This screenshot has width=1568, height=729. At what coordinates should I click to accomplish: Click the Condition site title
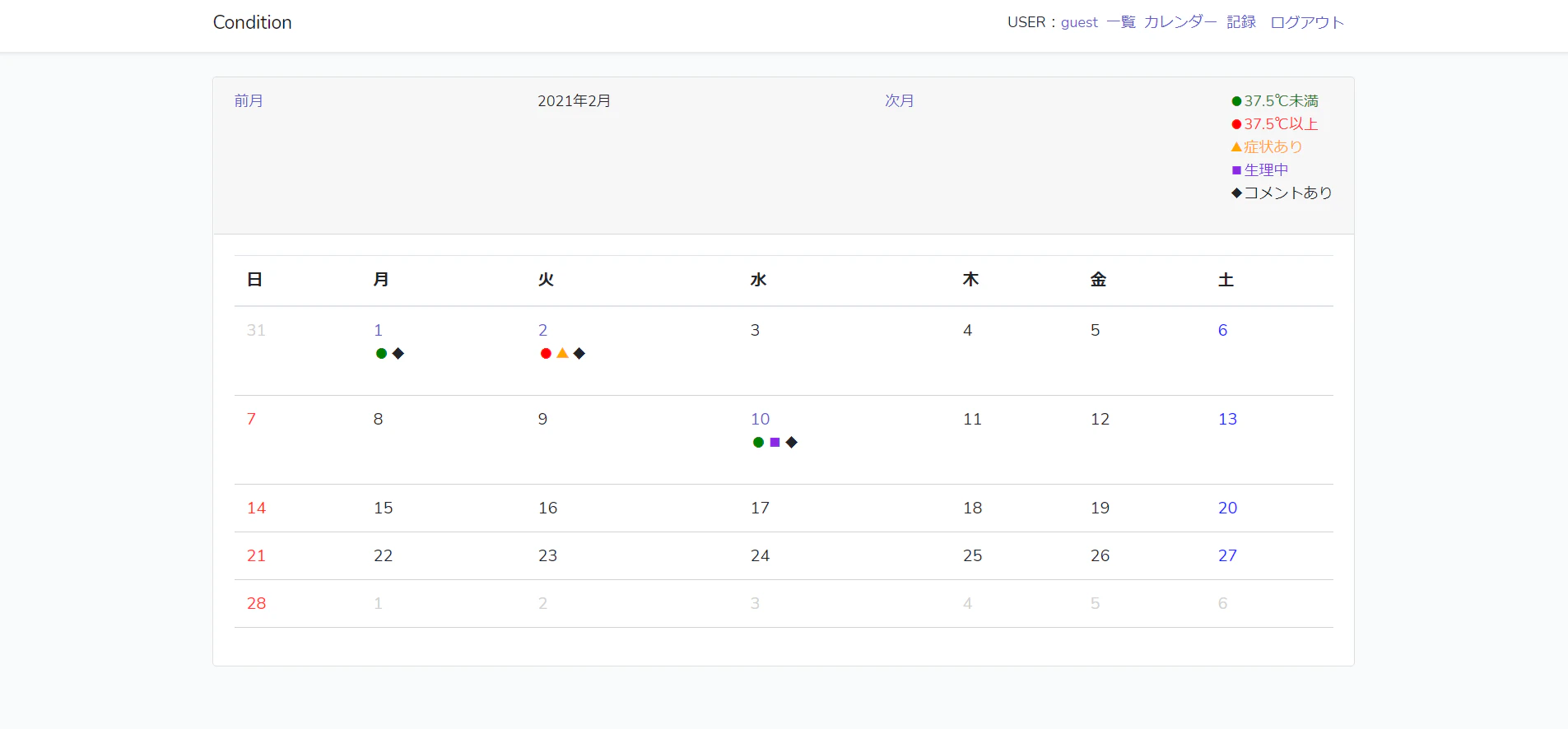coord(252,22)
